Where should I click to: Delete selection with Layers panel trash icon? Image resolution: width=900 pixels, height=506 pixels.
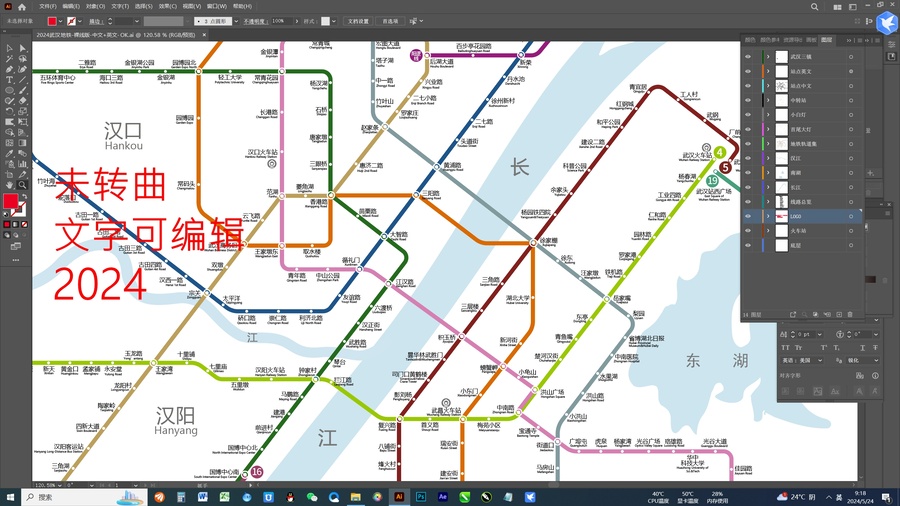coord(850,314)
